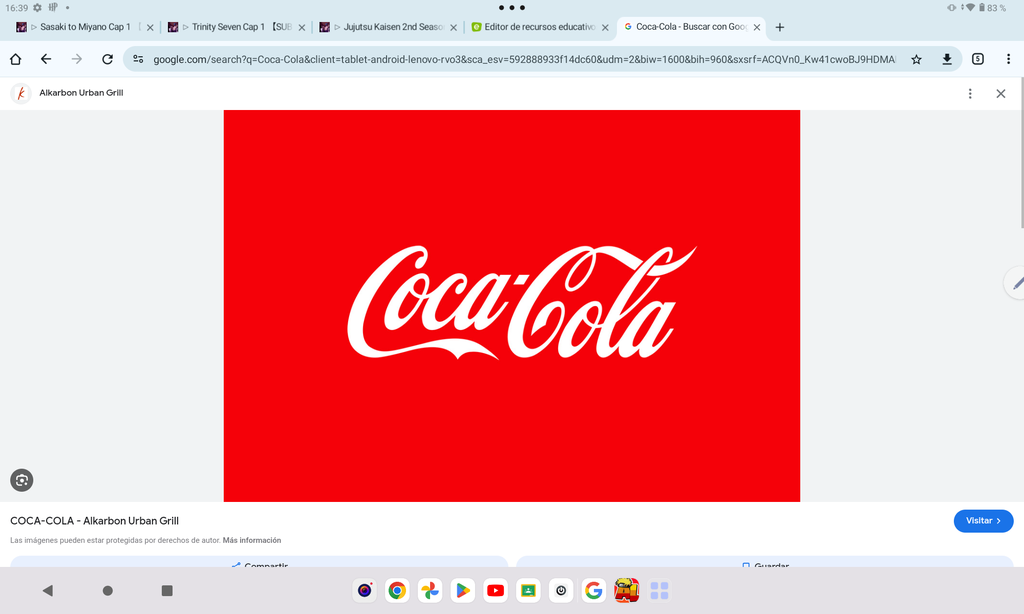This screenshot has height=614, width=1024.
Task: Close the Jujutsu Kaisen tab
Action: click(x=453, y=27)
